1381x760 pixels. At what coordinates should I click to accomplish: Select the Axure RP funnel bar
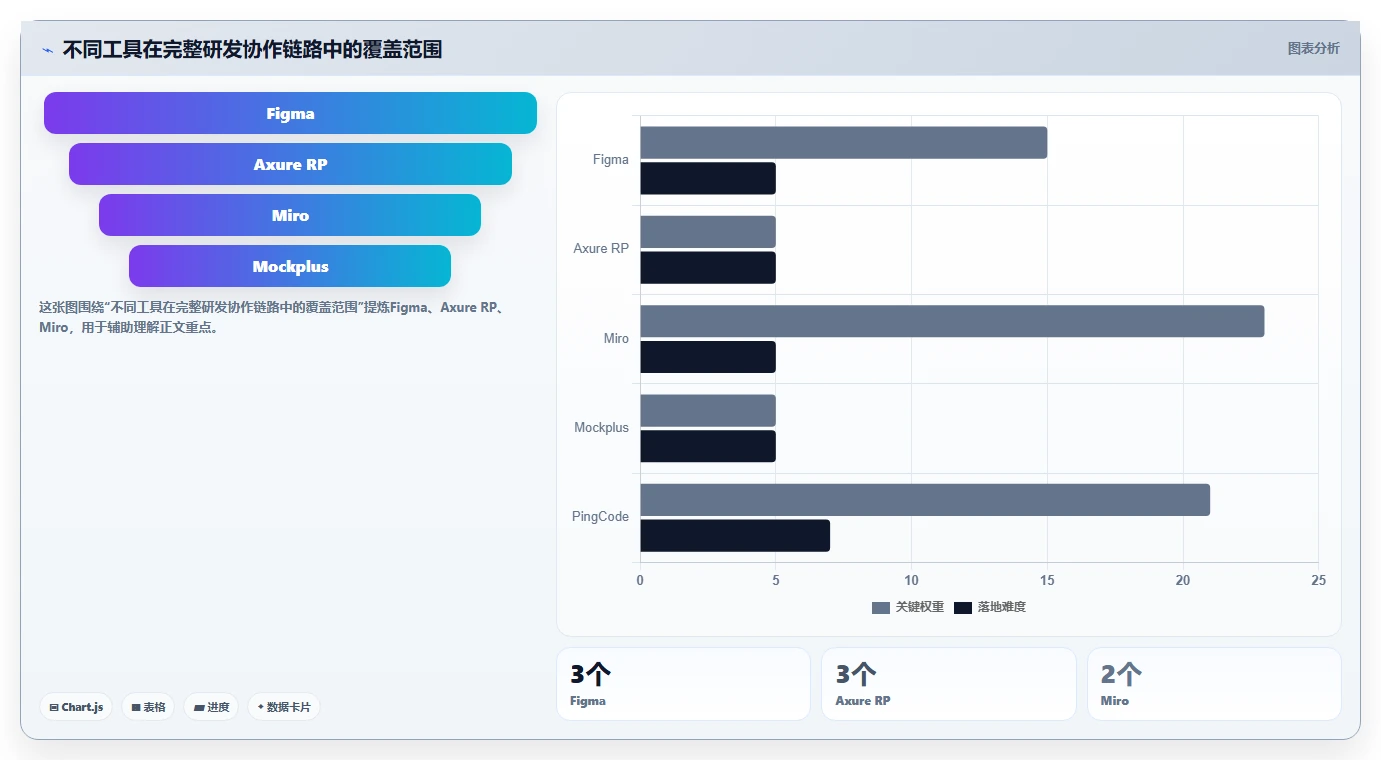coord(290,164)
